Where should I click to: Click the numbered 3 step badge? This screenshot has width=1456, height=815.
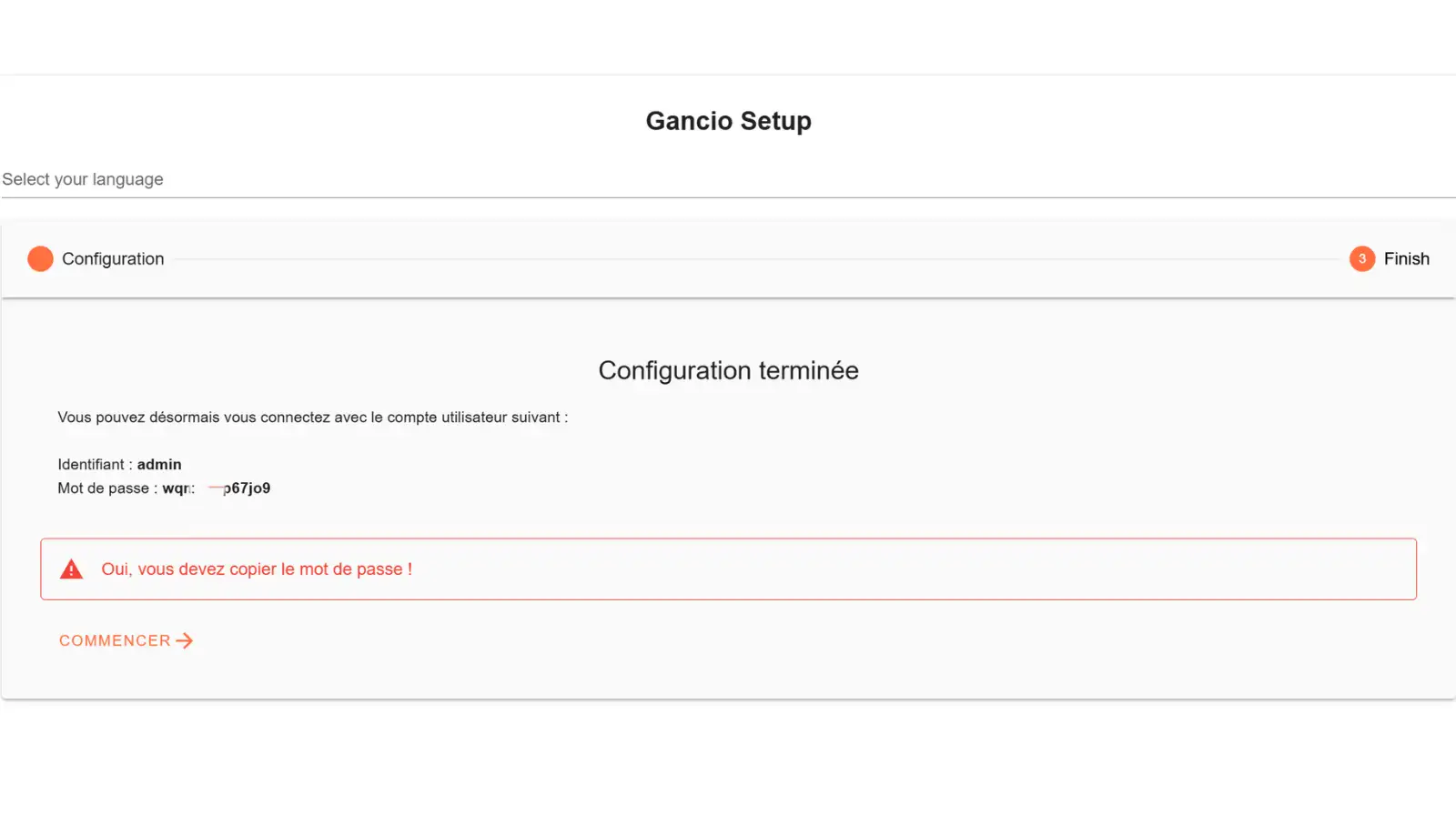tap(1361, 259)
